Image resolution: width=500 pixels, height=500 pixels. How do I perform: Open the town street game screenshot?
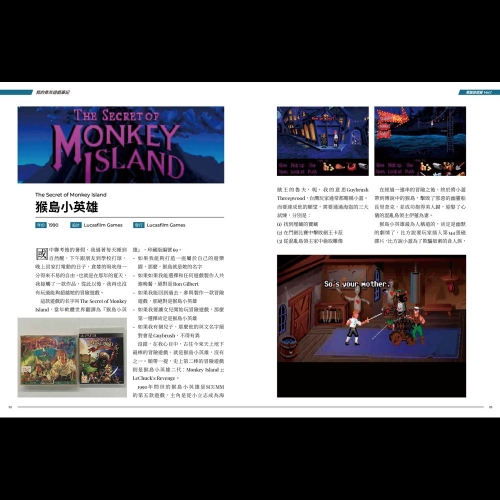323,141
